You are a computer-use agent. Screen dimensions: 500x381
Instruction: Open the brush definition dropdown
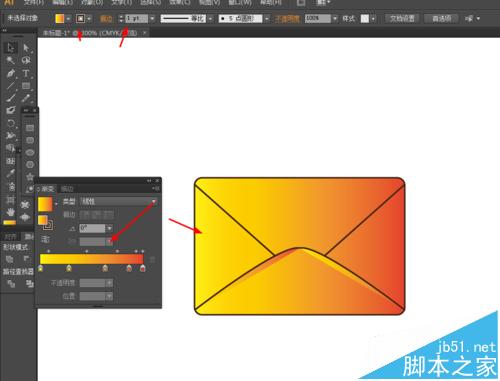(267, 19)
